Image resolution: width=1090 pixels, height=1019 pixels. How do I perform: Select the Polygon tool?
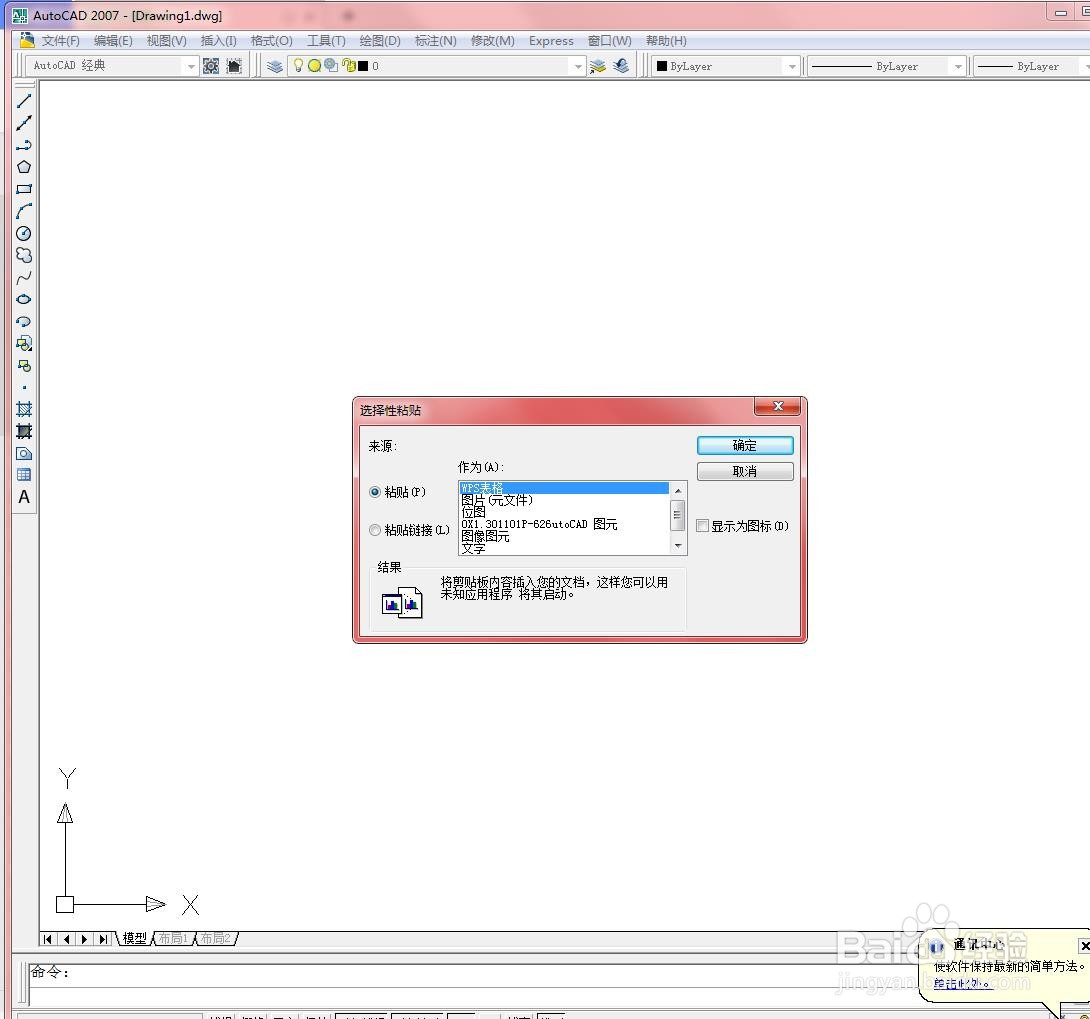24,167
